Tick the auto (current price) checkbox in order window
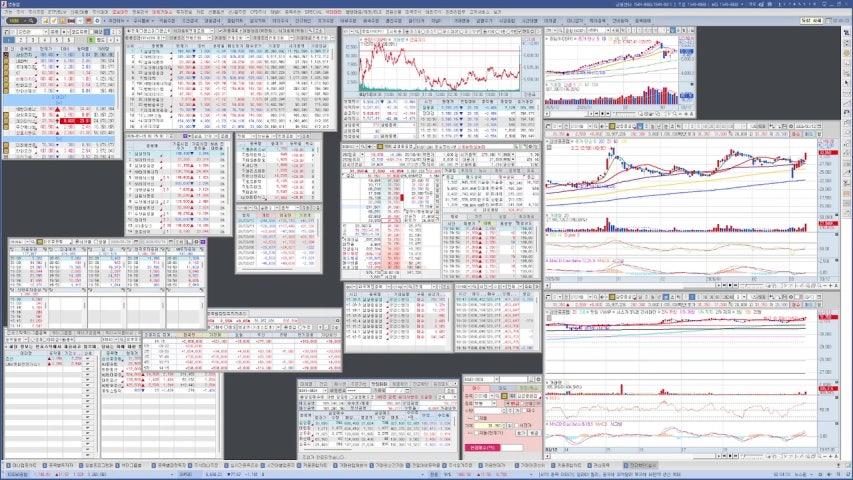This screenshot has height=480, width=853. tap(476, 433)
